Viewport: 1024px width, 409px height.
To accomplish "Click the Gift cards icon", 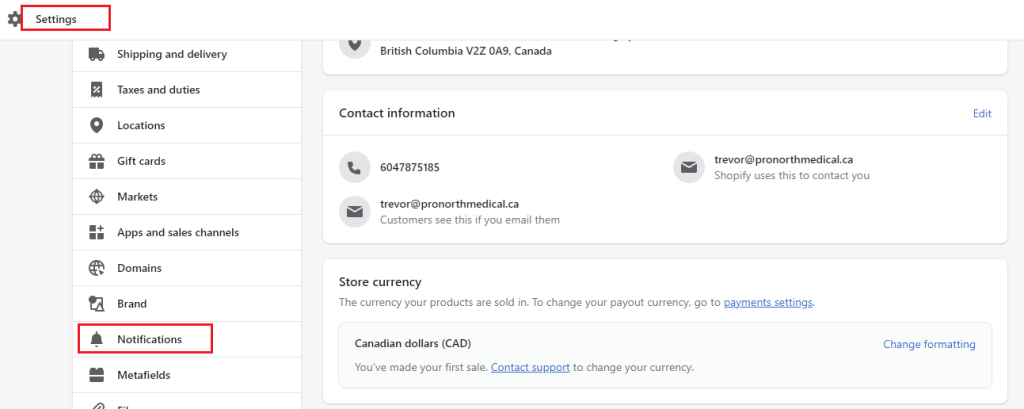I will pyautogui.click(x=97, y=161).
